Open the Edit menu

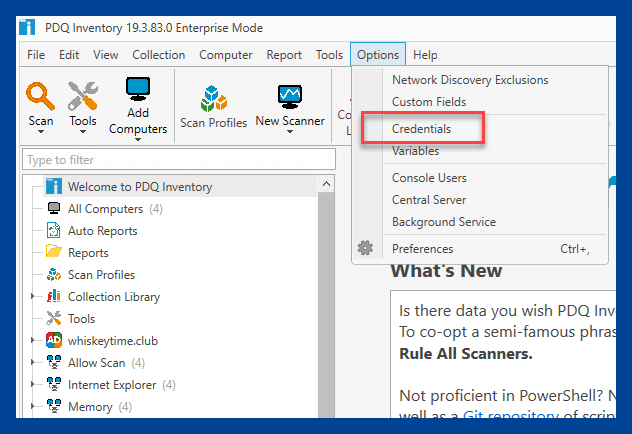click(x=69, y=54)
